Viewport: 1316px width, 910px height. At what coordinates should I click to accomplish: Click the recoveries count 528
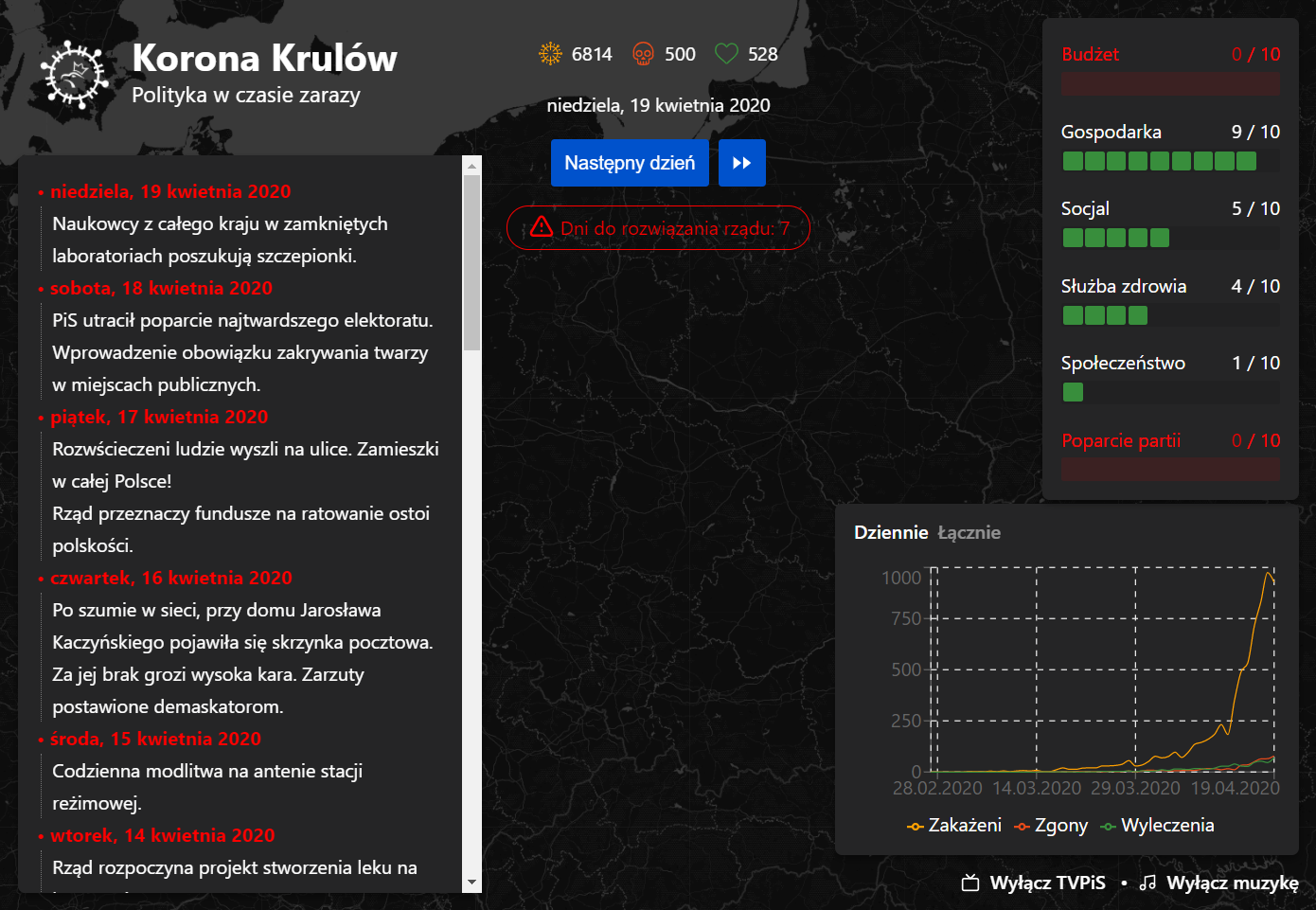pos(762,54)
